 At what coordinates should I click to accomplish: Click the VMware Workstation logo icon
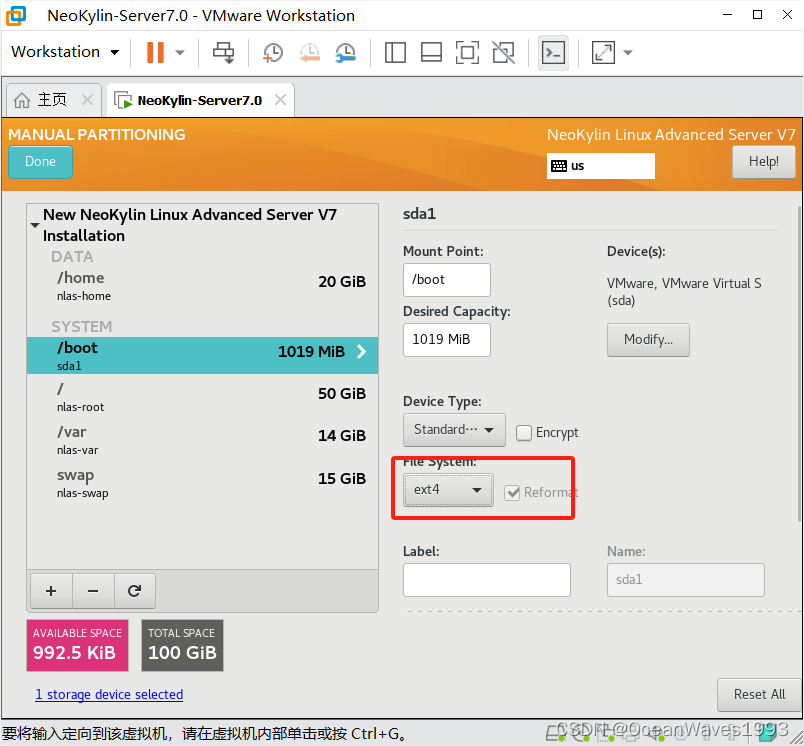[x=15, y=15]
